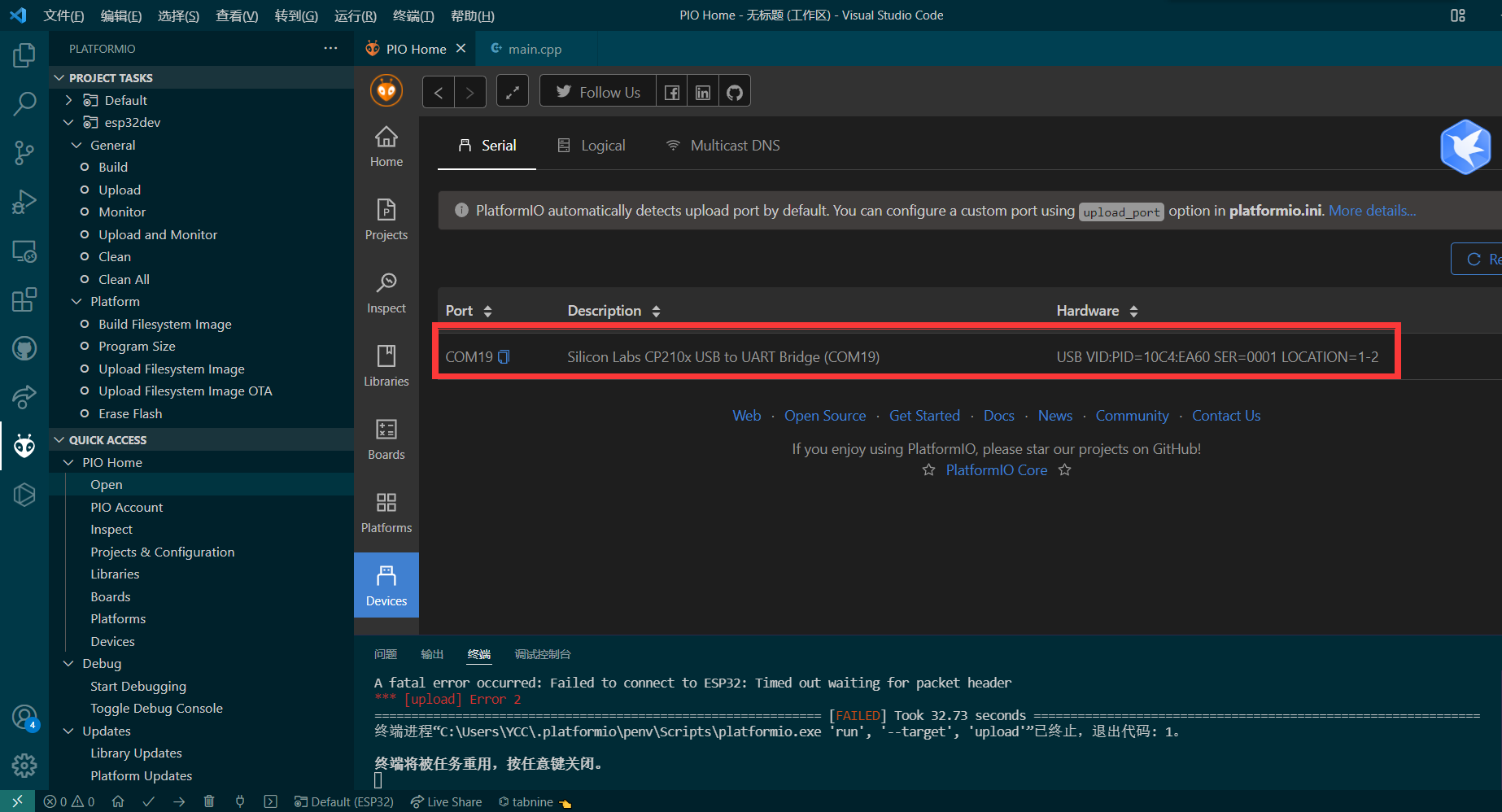Screen dimensions: 1502x812
Task: Open the PlatformIO alien icon in activity bar
Action: coord(24,446)
